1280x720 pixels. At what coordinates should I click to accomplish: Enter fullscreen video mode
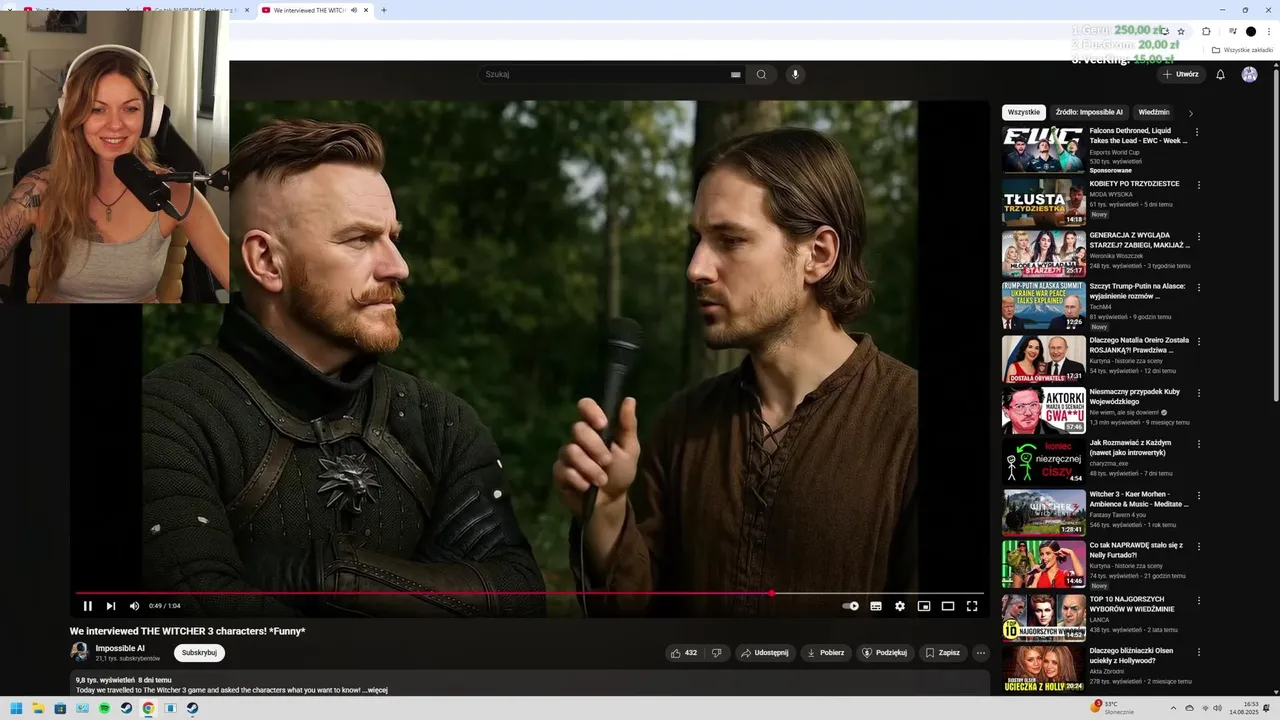pyautogui.click(x=972, y=606)
